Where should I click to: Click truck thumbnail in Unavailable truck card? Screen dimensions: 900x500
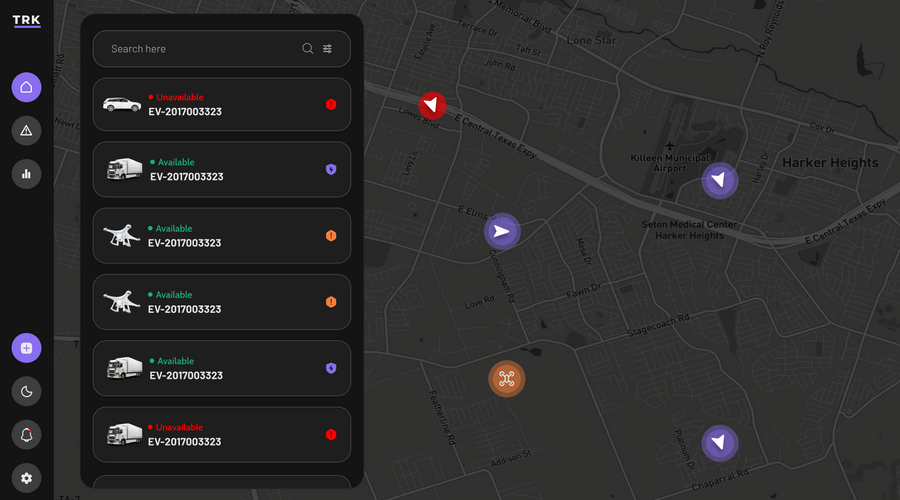(125, 435)
